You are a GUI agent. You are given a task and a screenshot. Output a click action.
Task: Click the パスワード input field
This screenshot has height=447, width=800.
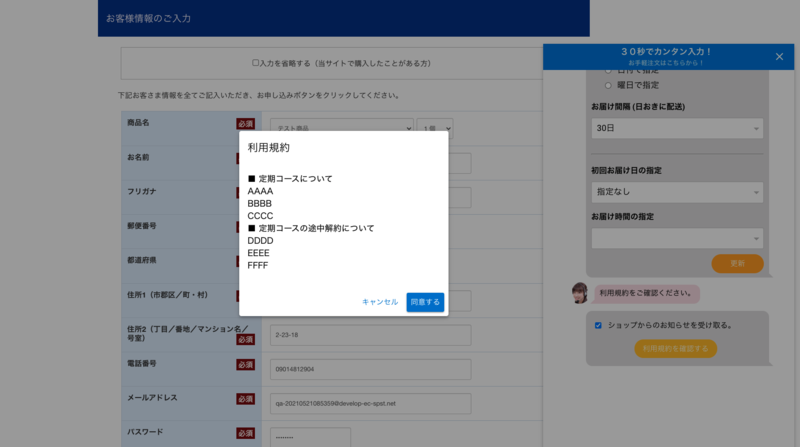(310, 437)
